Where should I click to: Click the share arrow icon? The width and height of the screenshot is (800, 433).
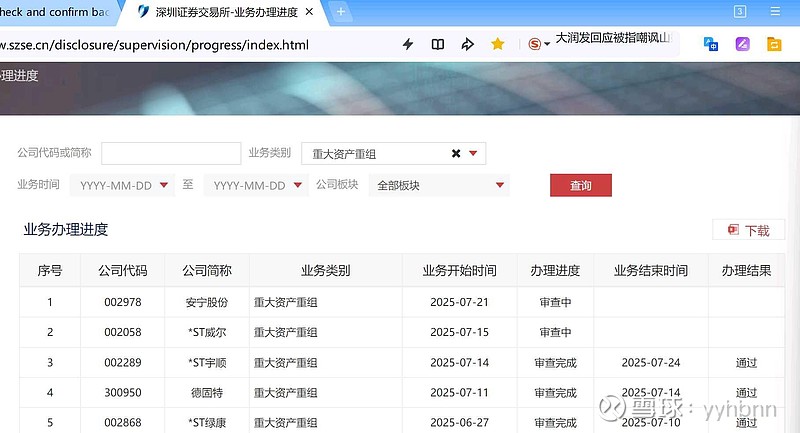point(467,44)
